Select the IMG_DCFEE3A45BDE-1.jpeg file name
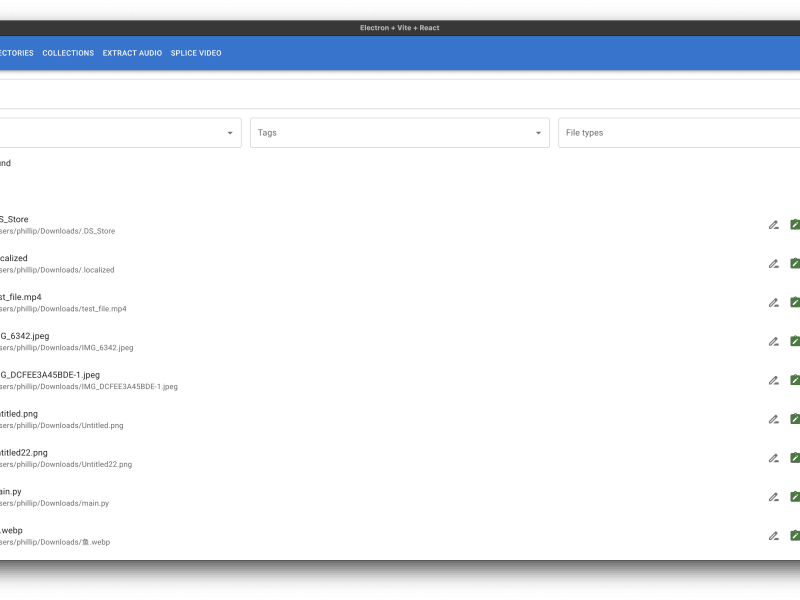The width and height of the screenshot is (800, 600). [50, 374]
